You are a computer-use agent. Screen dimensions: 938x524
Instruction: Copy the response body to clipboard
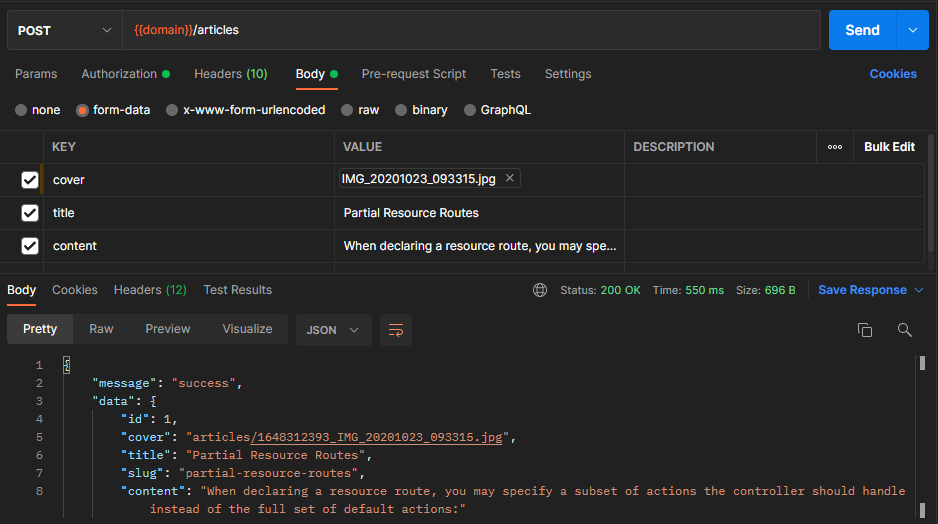coord(864,330)
